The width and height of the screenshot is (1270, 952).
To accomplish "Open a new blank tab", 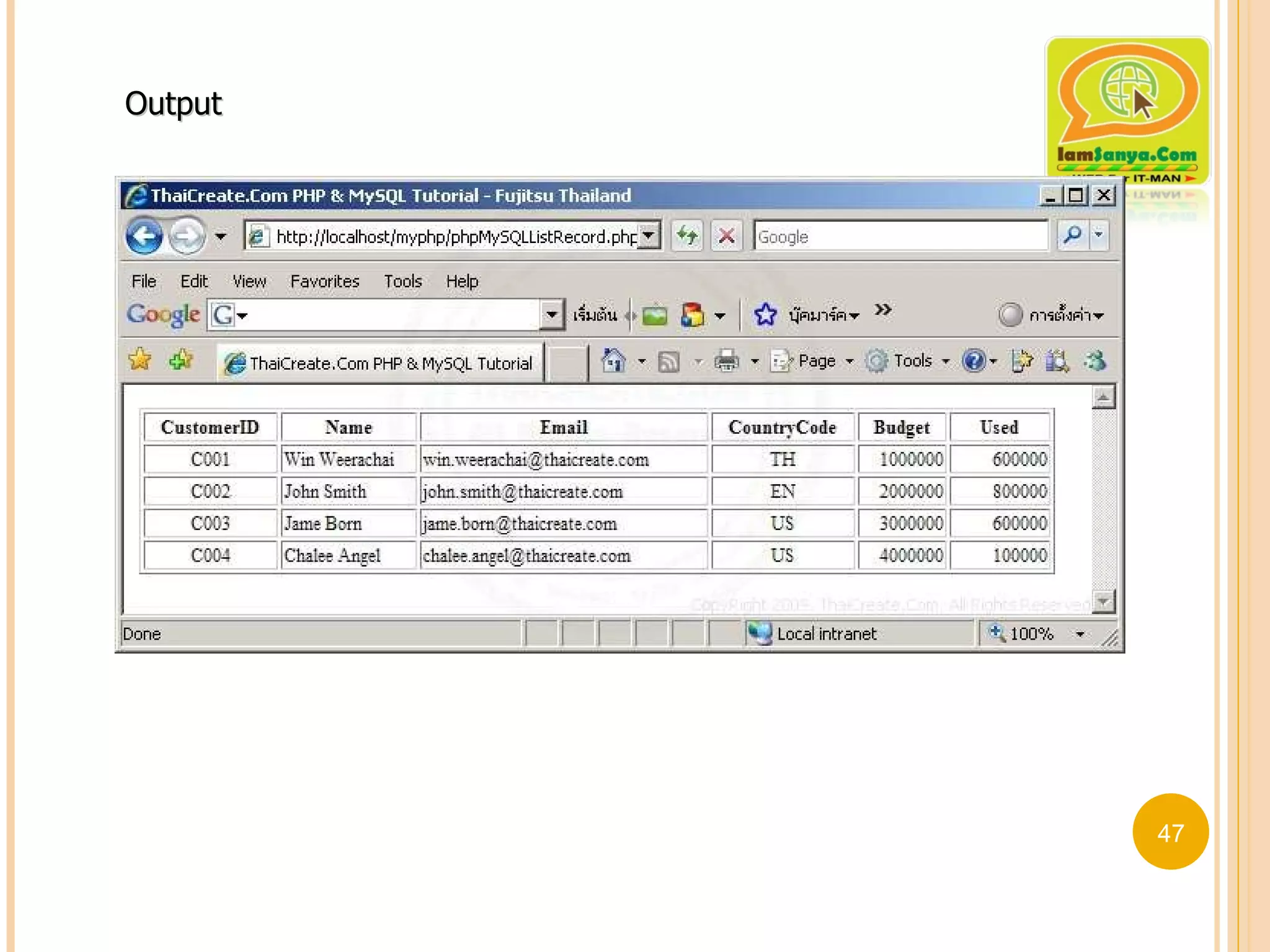I will [567, 363].
